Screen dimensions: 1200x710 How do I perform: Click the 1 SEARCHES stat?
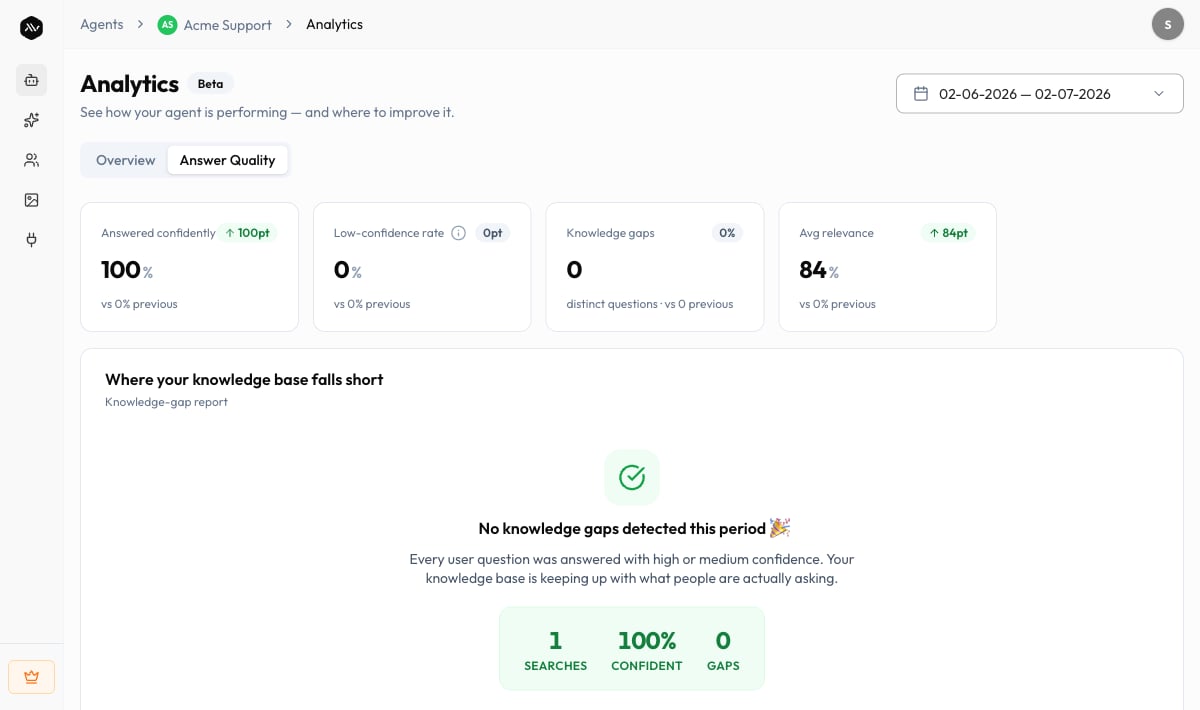(555, 649)
